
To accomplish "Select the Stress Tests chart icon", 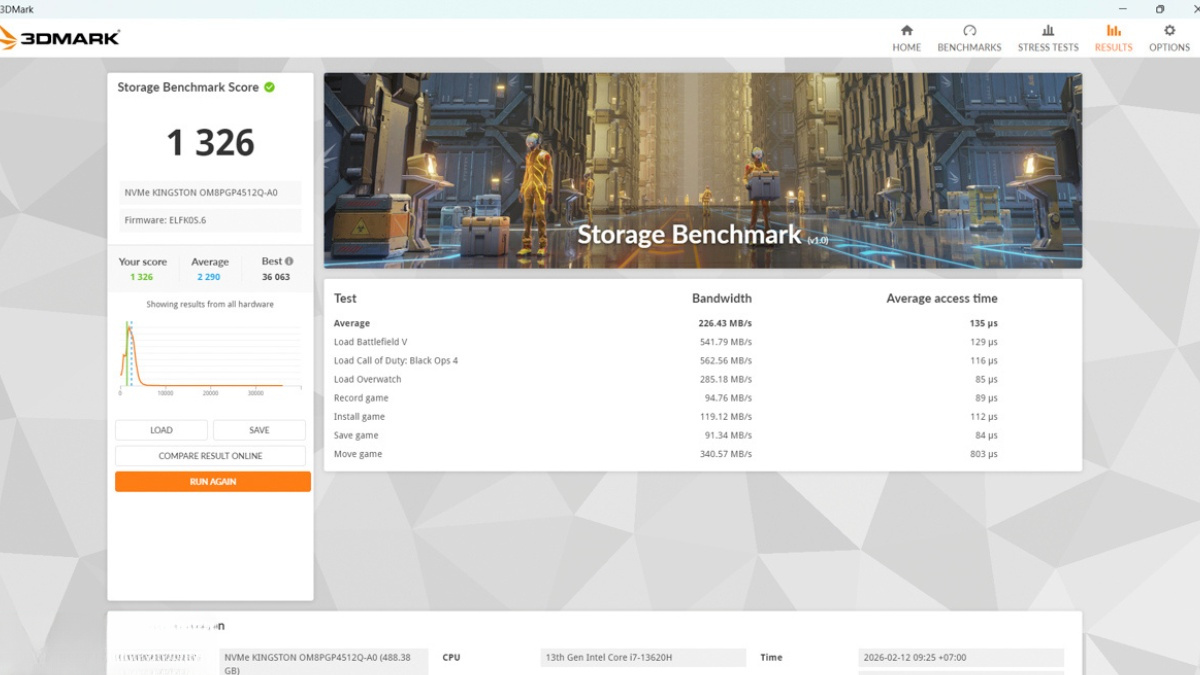I will [1048, 31].
